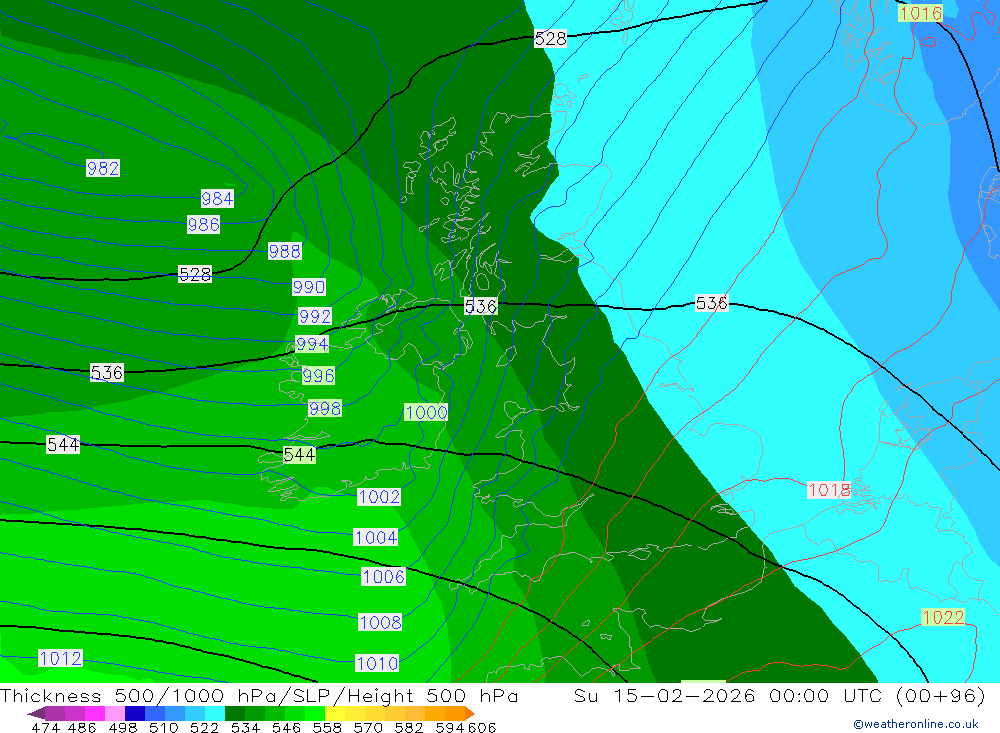Click the 1010 pressure label

tap(377, 664)
